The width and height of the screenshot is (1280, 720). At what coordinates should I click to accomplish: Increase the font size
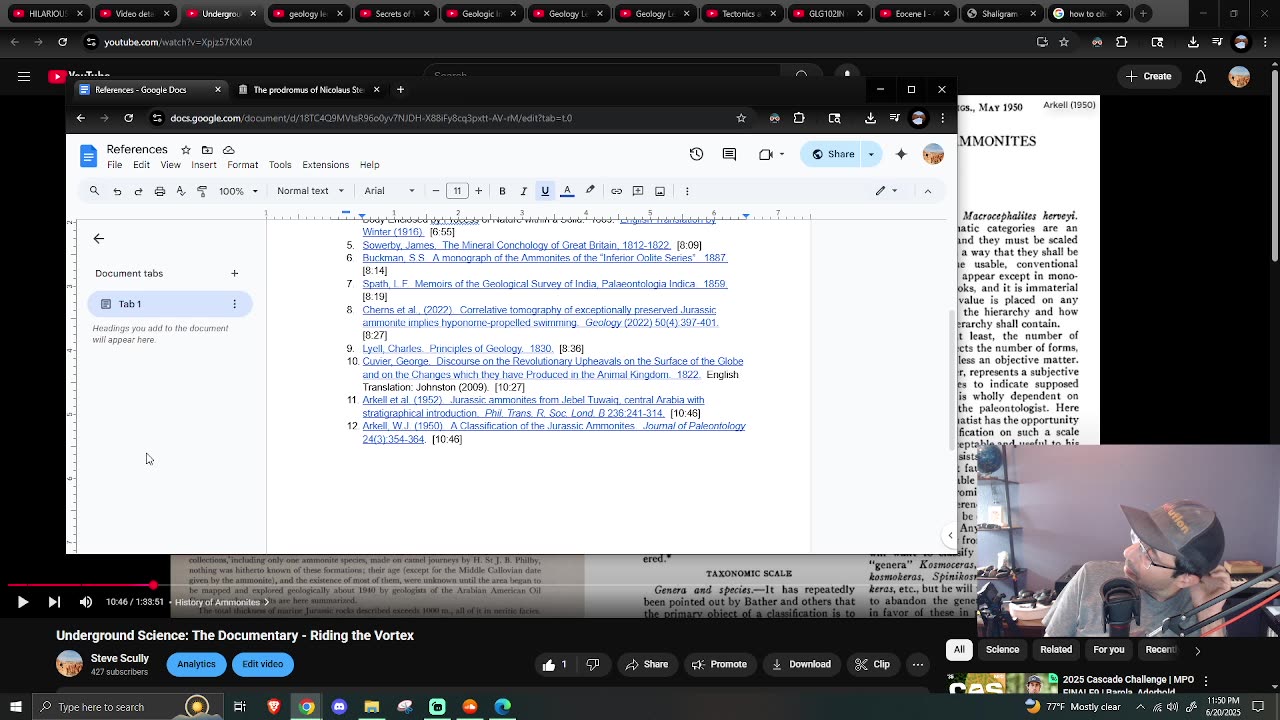(x=478, y=191)
